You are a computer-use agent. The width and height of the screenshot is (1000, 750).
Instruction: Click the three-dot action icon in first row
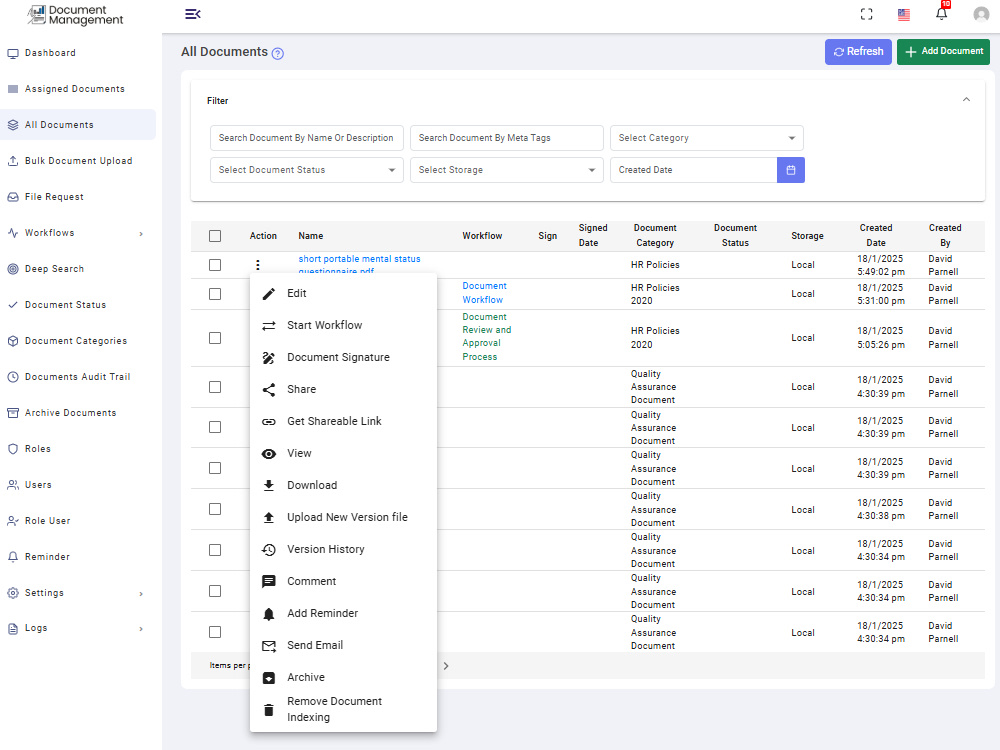(258, 265)
